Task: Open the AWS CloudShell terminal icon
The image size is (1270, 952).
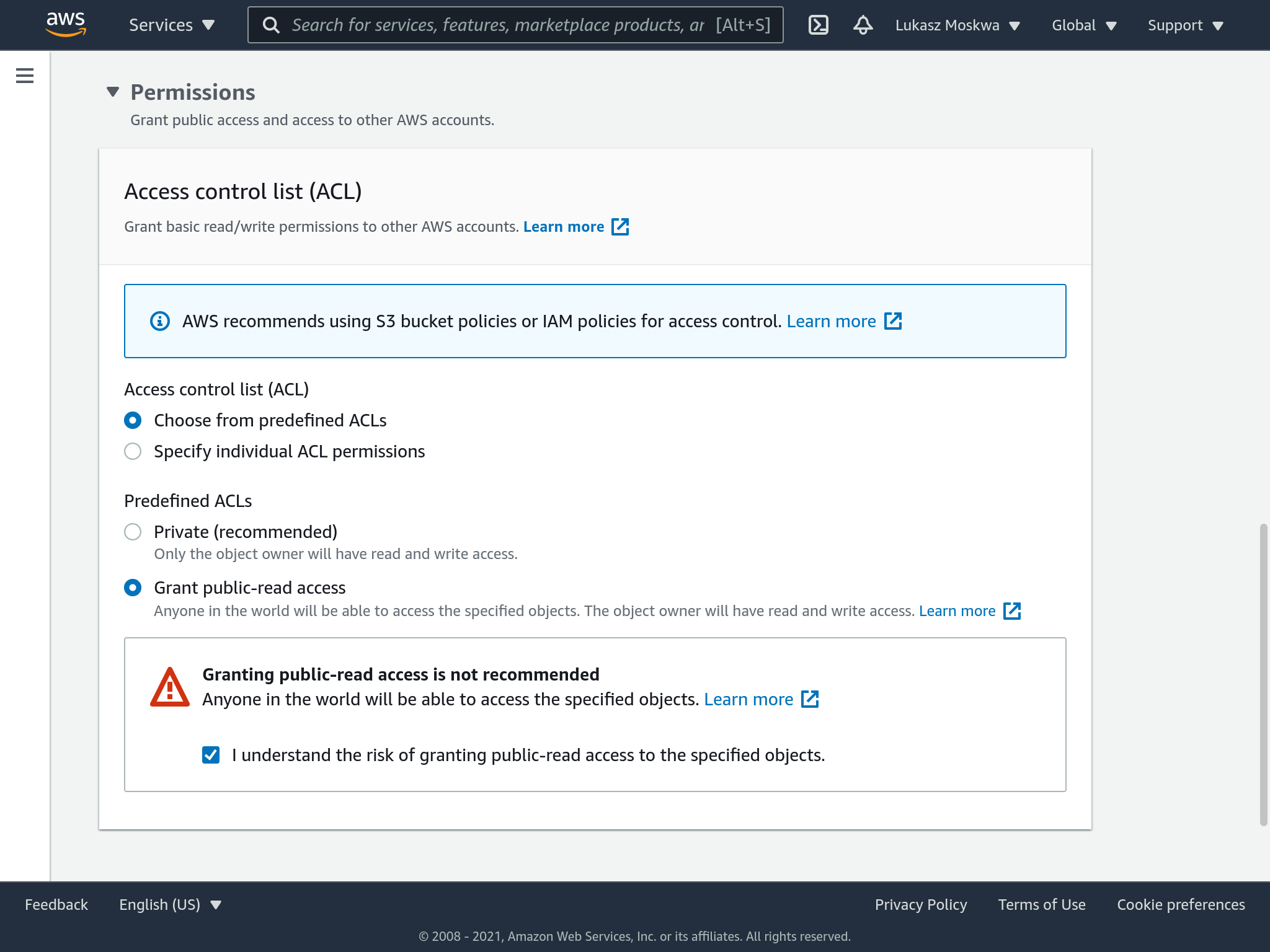Action: tap(819, 25)
